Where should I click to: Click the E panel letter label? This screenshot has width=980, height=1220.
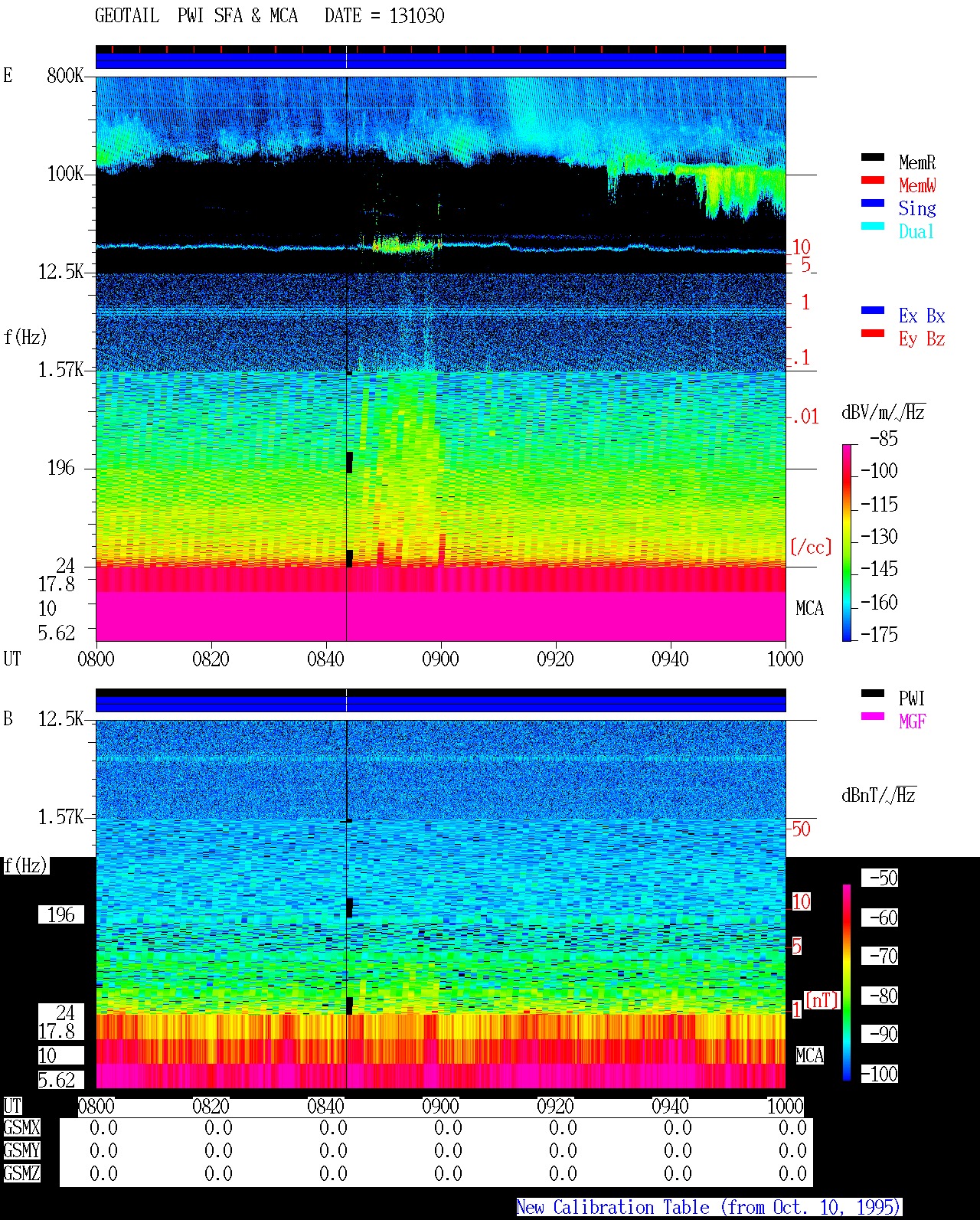tap(8, 75)
